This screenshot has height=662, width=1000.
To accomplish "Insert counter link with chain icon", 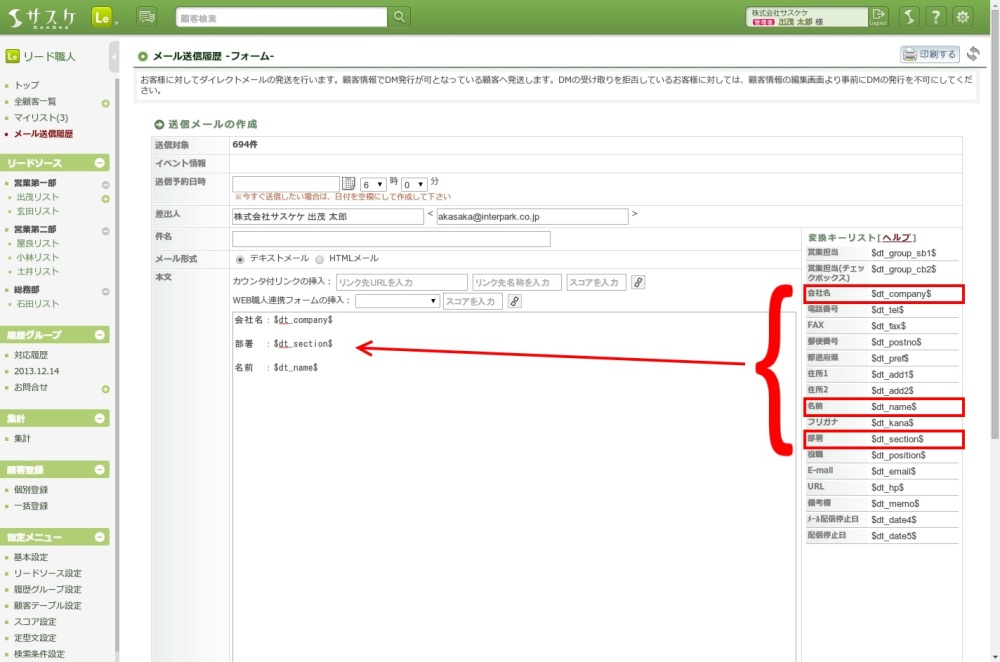I will 638,283.
